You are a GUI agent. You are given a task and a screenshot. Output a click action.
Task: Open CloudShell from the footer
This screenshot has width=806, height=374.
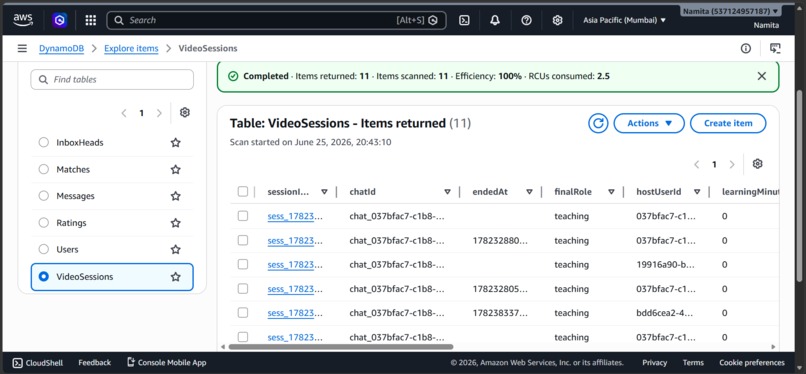point(38,363)
